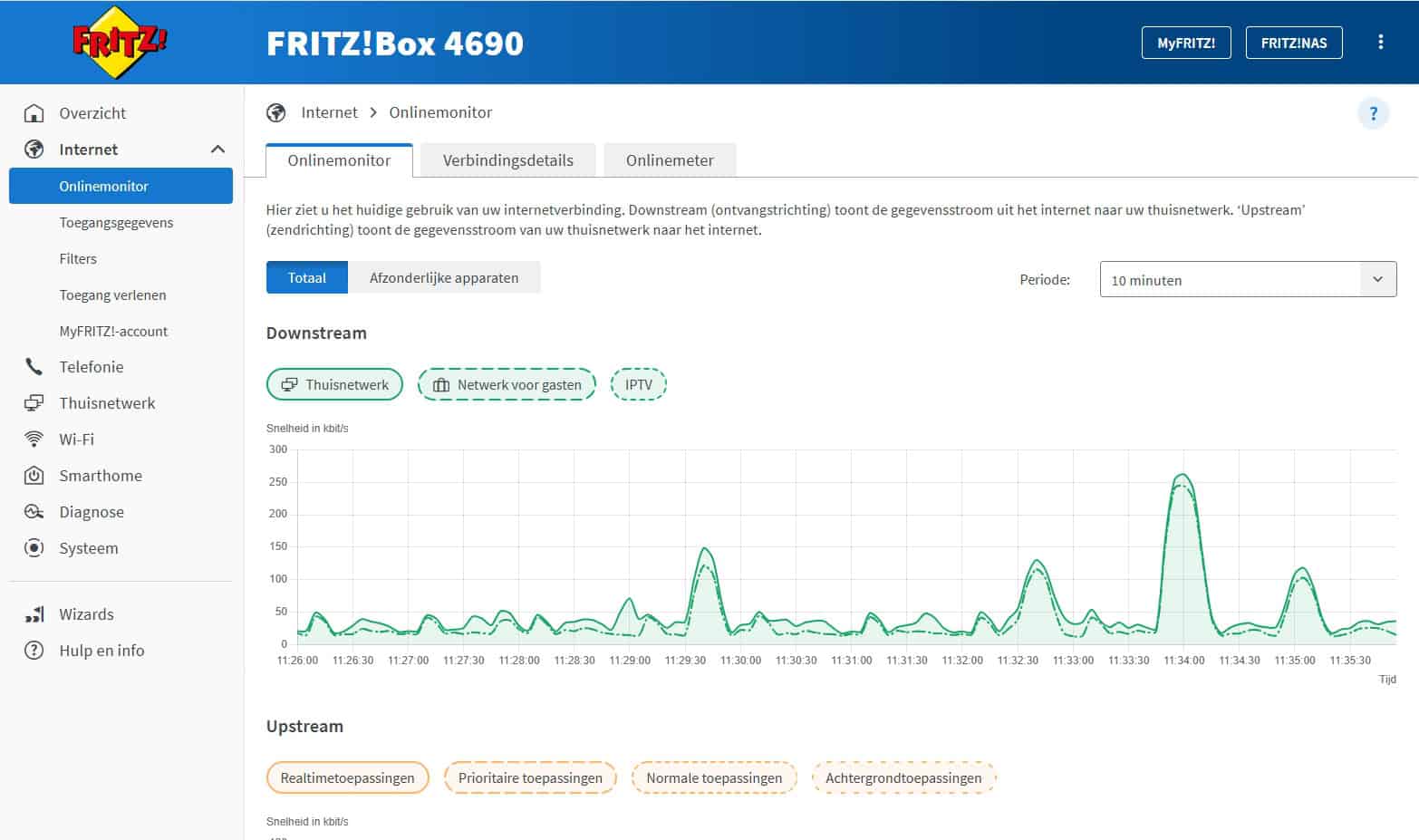Switch to the Verbindingsdetails tab
Screen dimensions: 1419x840
tap(507, 160)
